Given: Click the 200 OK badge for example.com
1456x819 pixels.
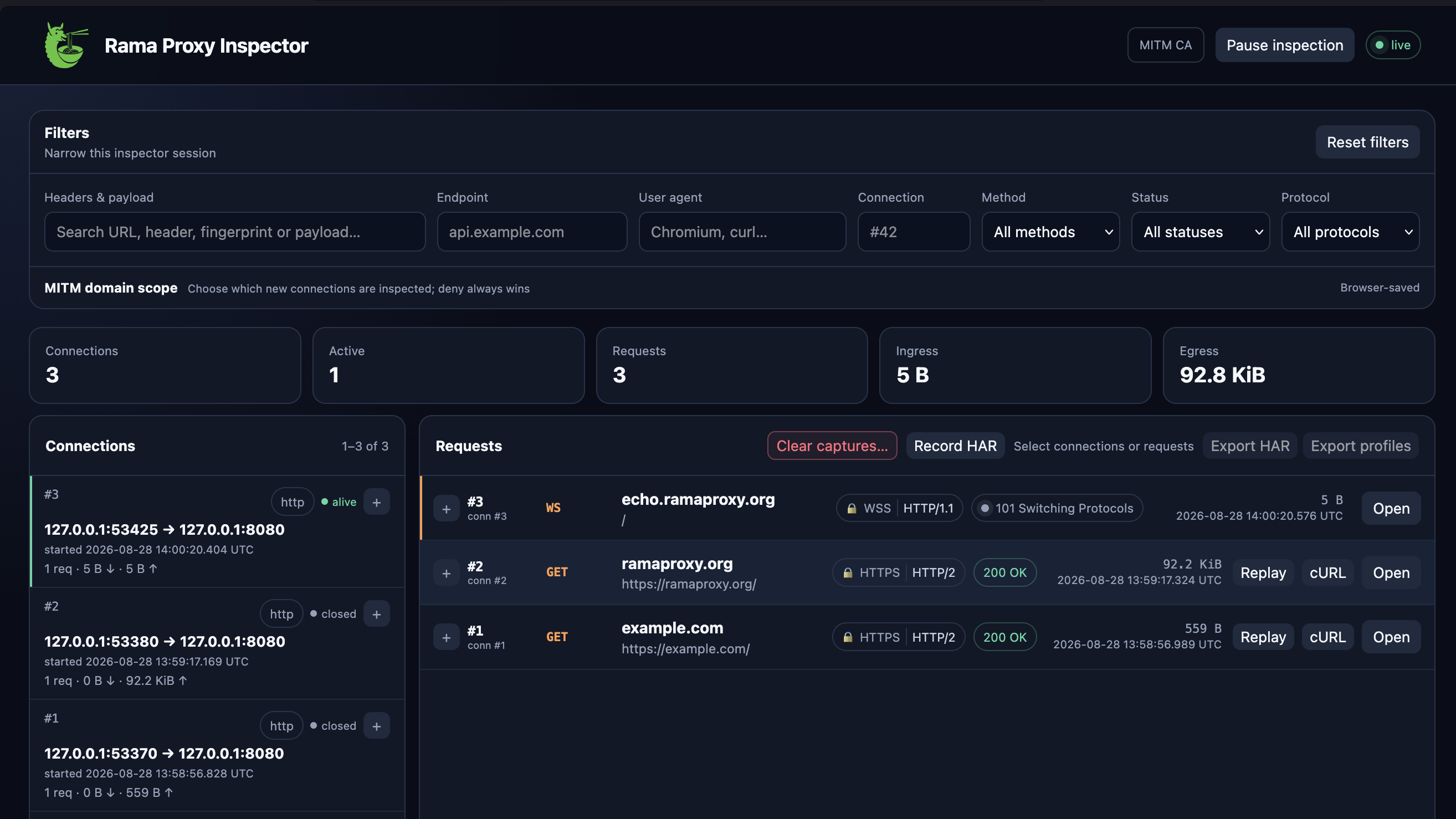Looking at the screenshot, I should pyautogui.click(x=1004, y=637).
